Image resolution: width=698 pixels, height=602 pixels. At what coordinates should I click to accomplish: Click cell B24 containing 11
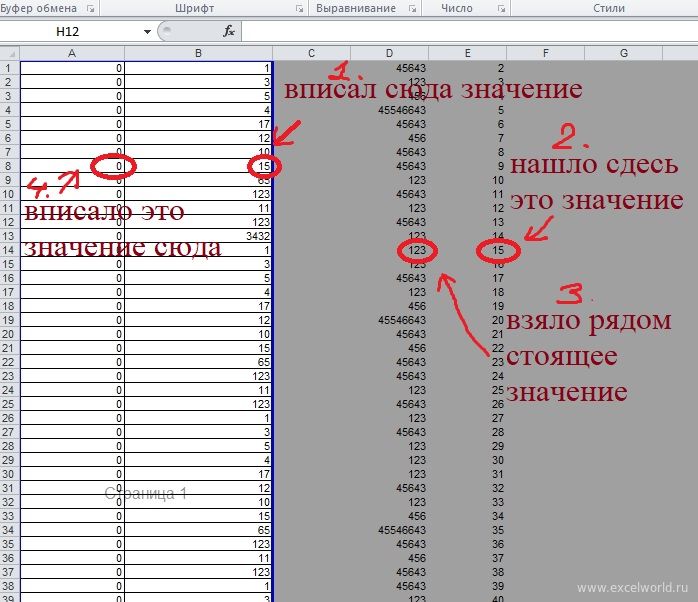pyautogui.click(x=199, y=390)
